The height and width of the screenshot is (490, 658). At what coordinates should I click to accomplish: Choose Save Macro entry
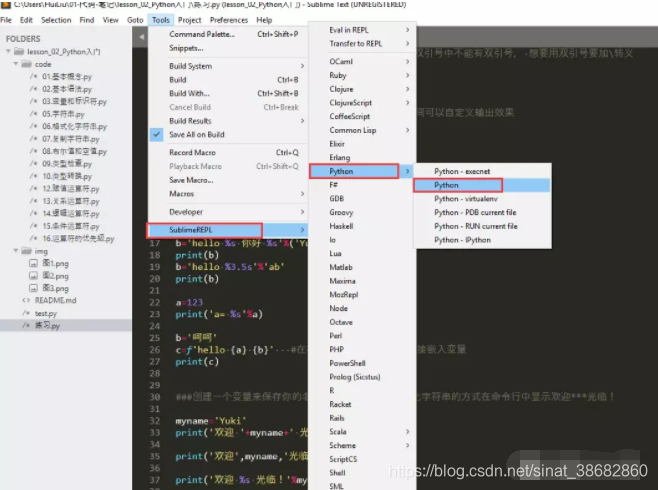tap(228, 180)
